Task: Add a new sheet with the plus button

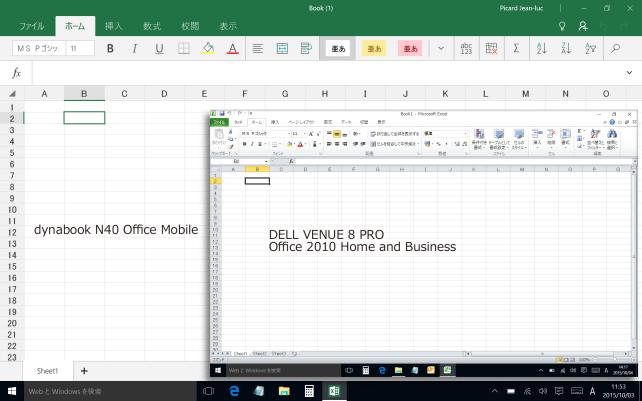Action: pos(84,371)
